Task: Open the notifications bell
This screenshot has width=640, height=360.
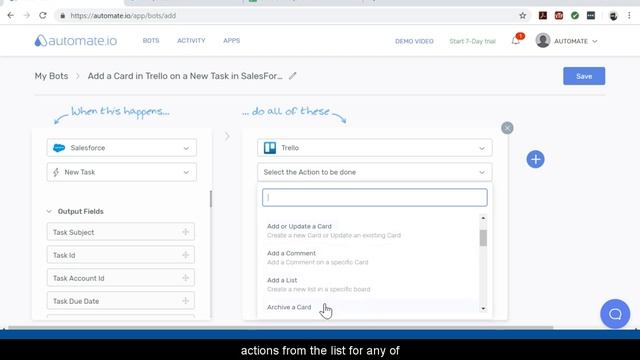Action: click(516, 40)
